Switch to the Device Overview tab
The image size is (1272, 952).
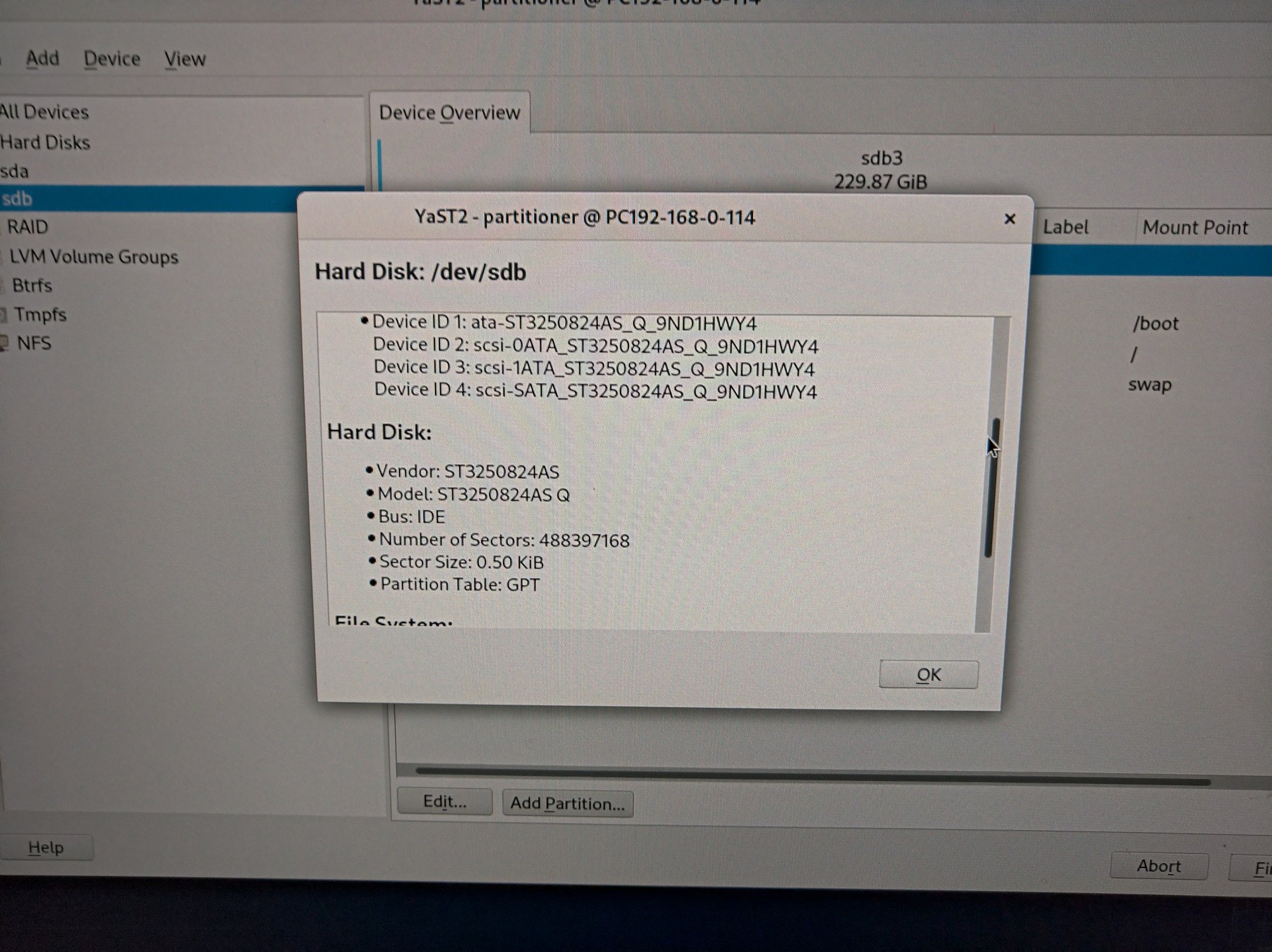point(449,113)
